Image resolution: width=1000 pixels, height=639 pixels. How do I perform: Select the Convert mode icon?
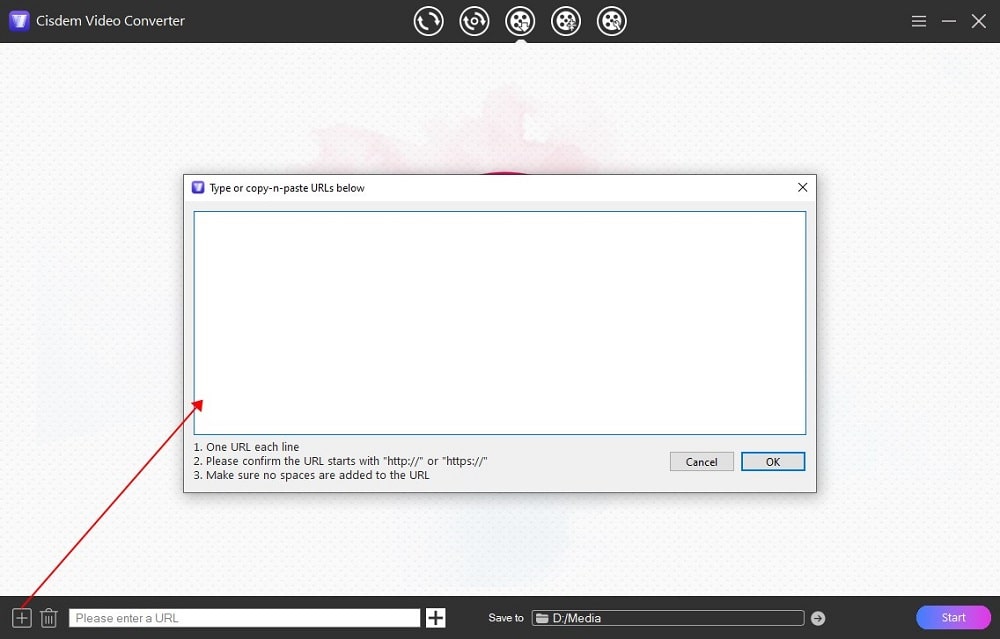(428, 20)
